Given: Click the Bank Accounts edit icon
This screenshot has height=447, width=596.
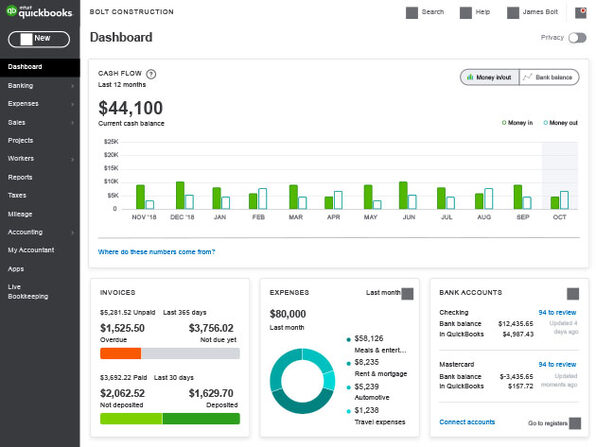Looking at the screenshot, I should point(573,294).
